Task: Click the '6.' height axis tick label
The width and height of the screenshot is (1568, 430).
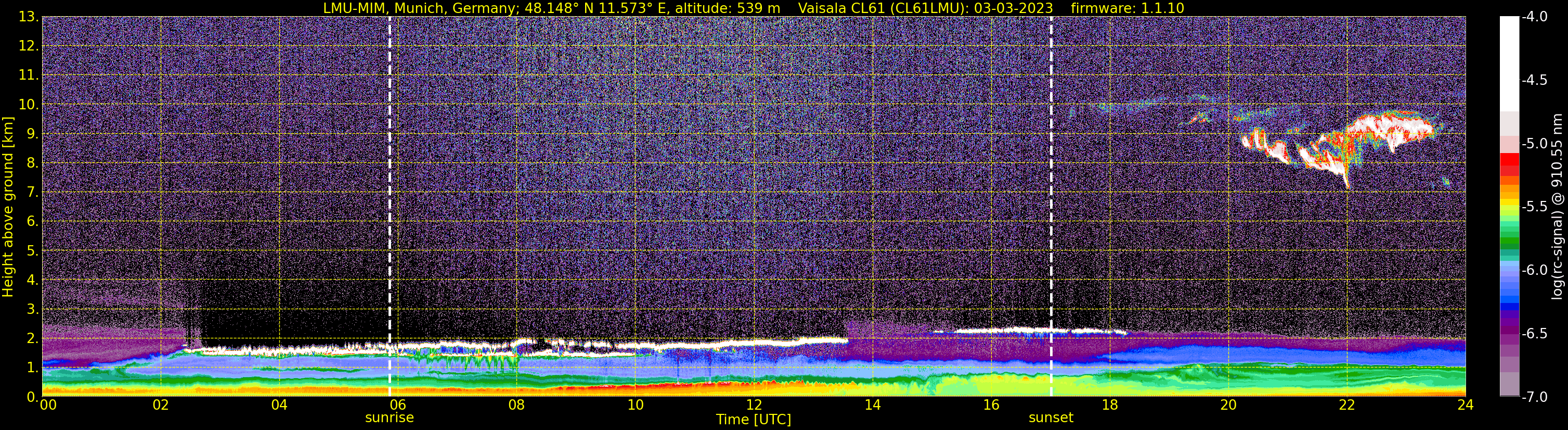Action: coord(33,222)
